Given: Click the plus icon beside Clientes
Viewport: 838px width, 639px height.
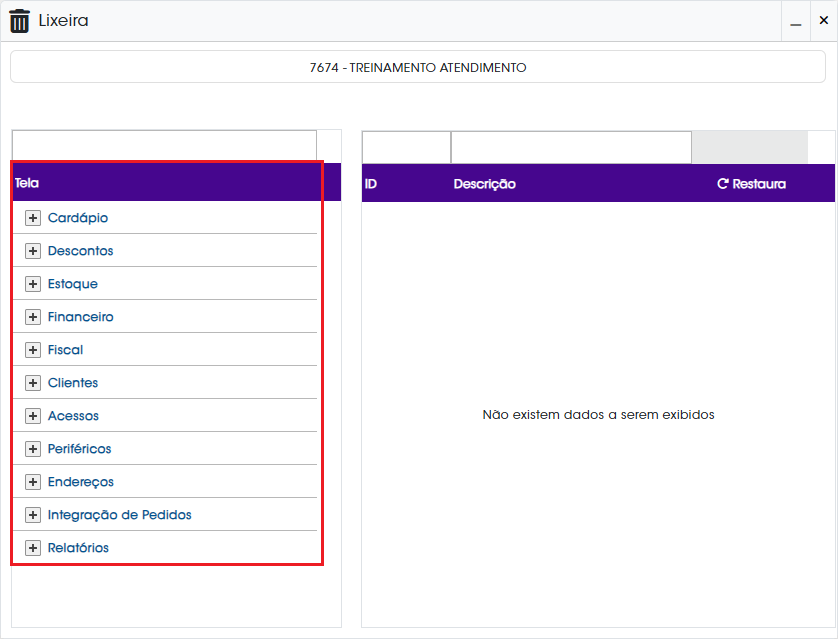Looking at the screenshot, I should pos(33,383).
